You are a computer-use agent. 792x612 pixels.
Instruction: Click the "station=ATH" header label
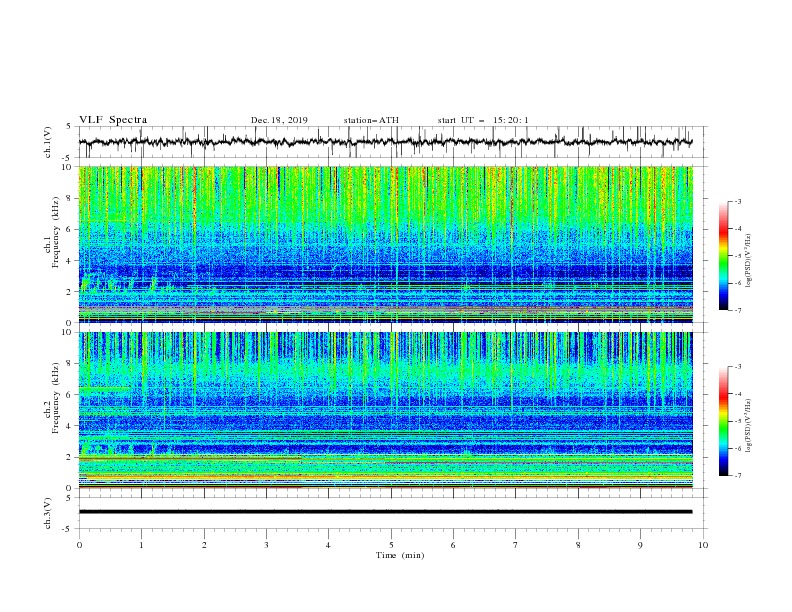pyautogui.click(x=371, y=120)
